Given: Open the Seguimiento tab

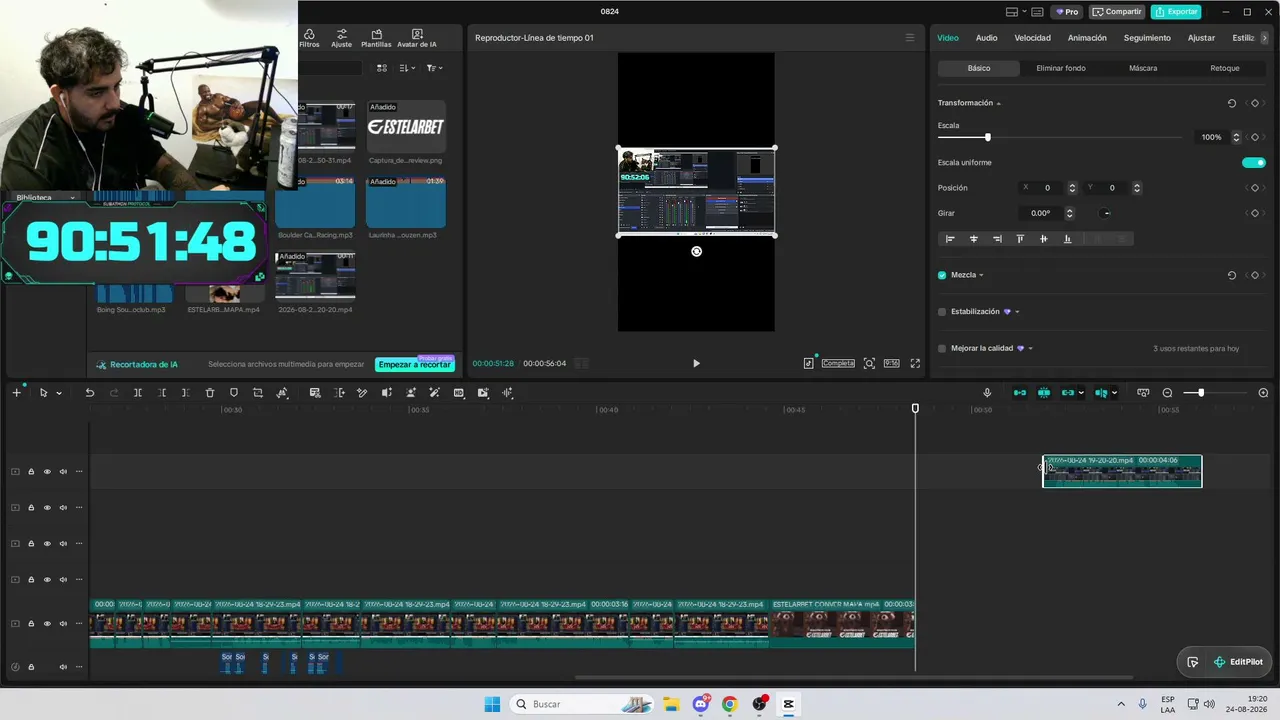Looking at the screenshot, I should (x=1147, y=38).
